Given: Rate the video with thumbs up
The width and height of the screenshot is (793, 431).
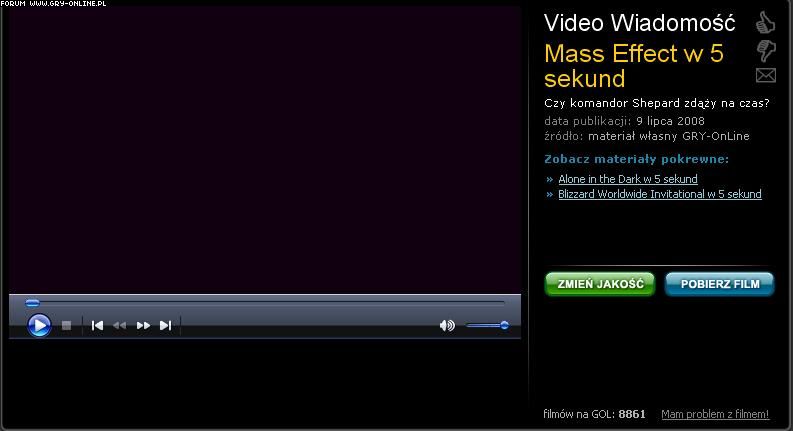Looking at the screenshot, I should click(x=766, y=22).
